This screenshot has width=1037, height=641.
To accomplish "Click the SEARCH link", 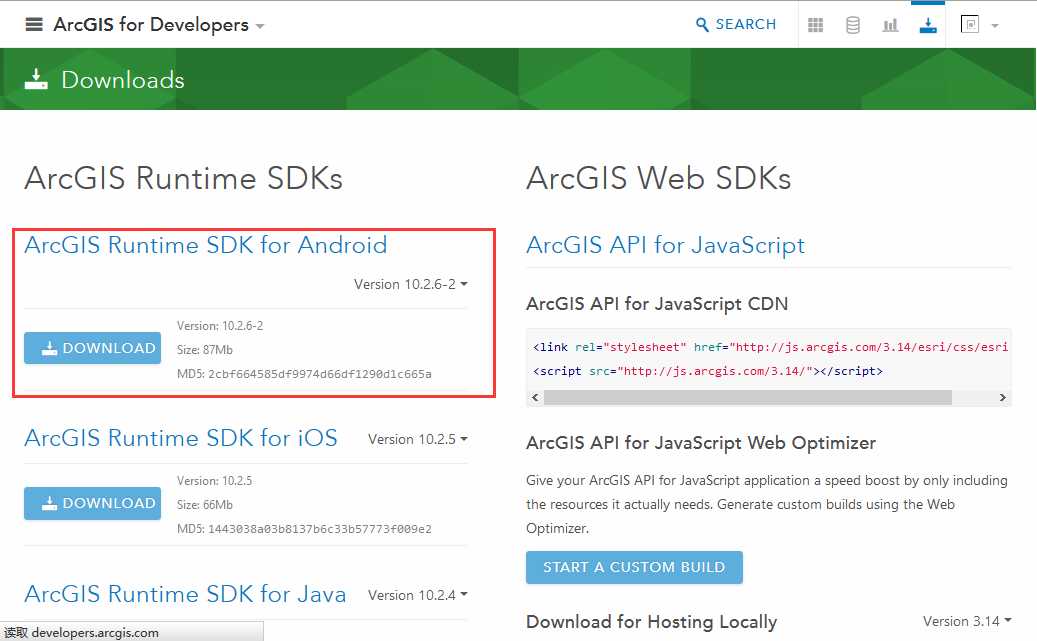I will click(736, 24).
